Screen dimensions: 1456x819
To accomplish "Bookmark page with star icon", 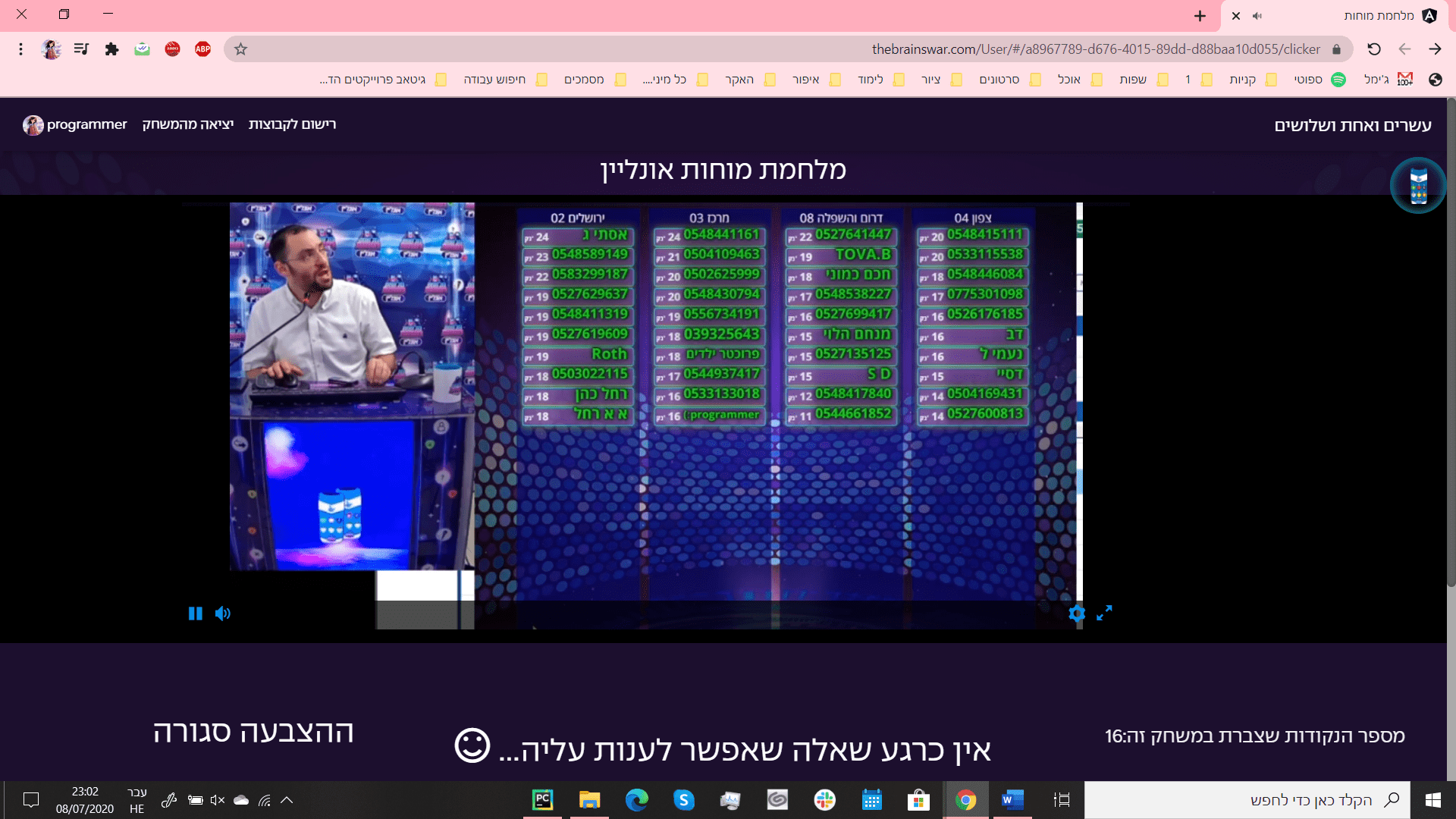I will tap(240, 49).
